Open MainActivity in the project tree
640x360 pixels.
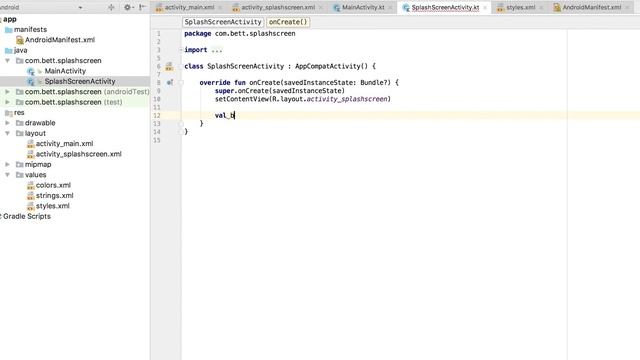(x=65, y=71)
